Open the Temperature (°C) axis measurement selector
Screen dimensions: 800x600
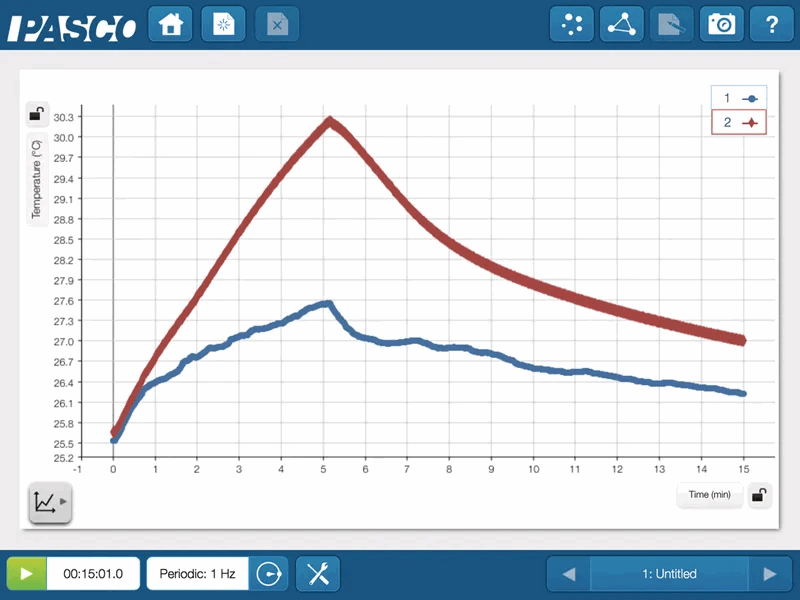[x=36, y=179]
